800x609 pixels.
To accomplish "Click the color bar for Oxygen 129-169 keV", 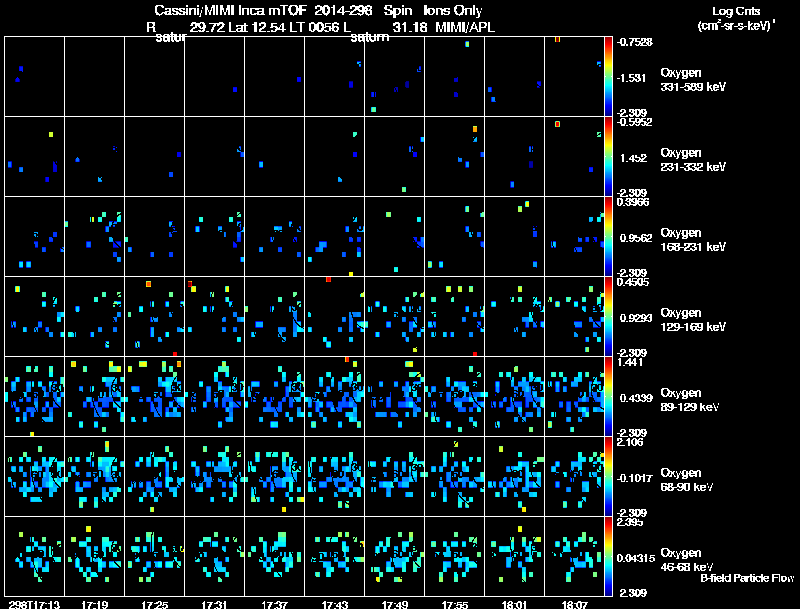I will tap(610, 316).
